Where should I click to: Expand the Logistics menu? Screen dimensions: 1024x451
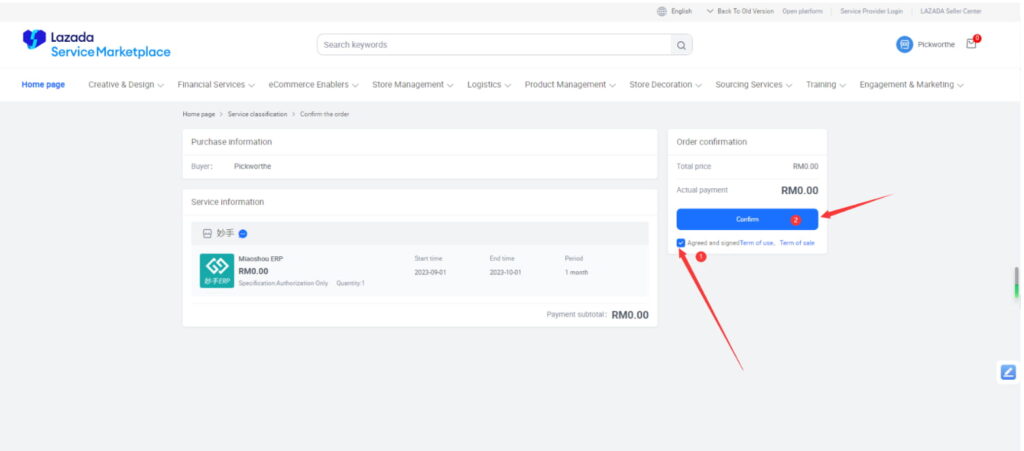tap(489, 85)
